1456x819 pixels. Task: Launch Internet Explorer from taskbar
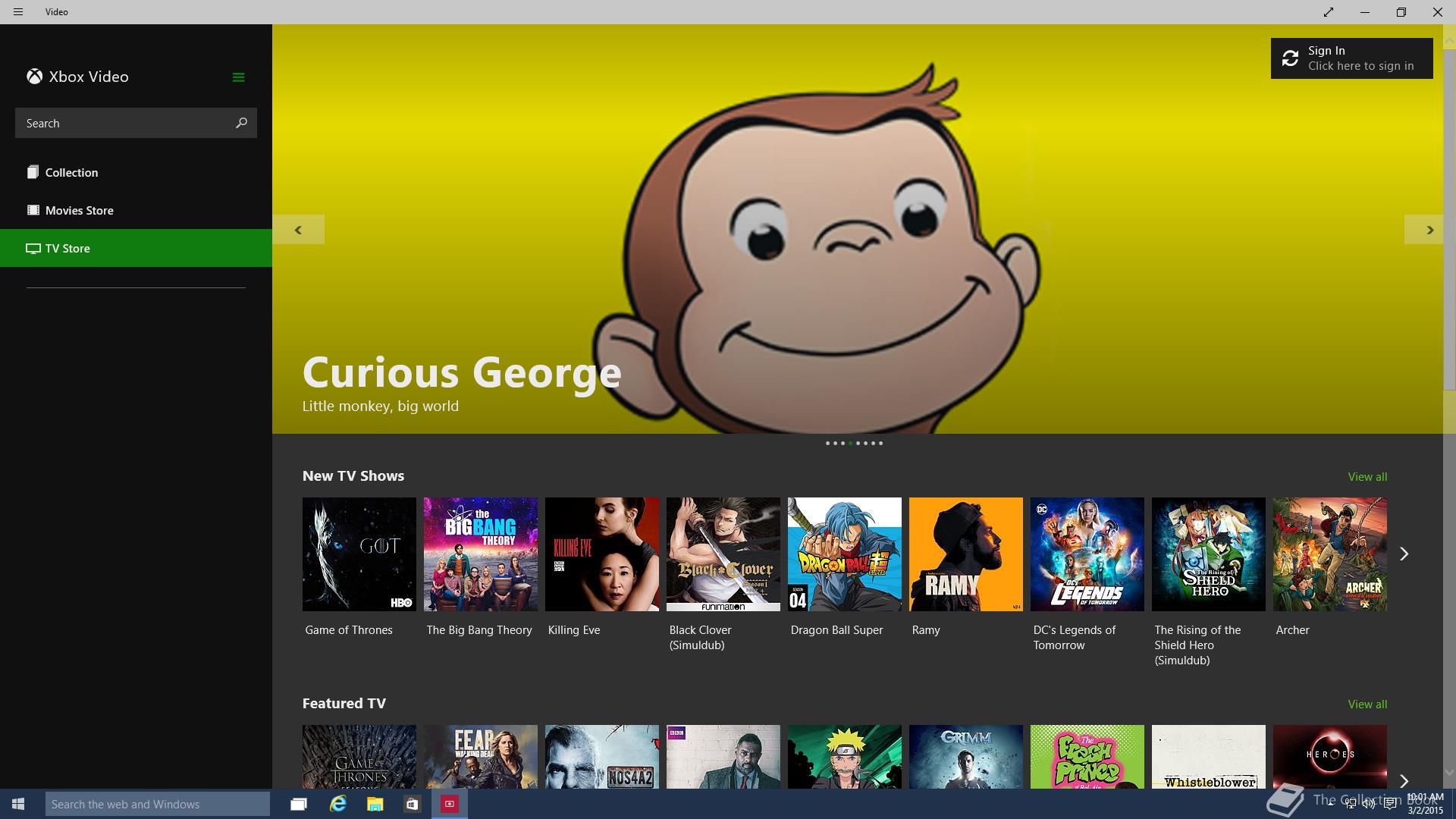(x=337, y=804)
